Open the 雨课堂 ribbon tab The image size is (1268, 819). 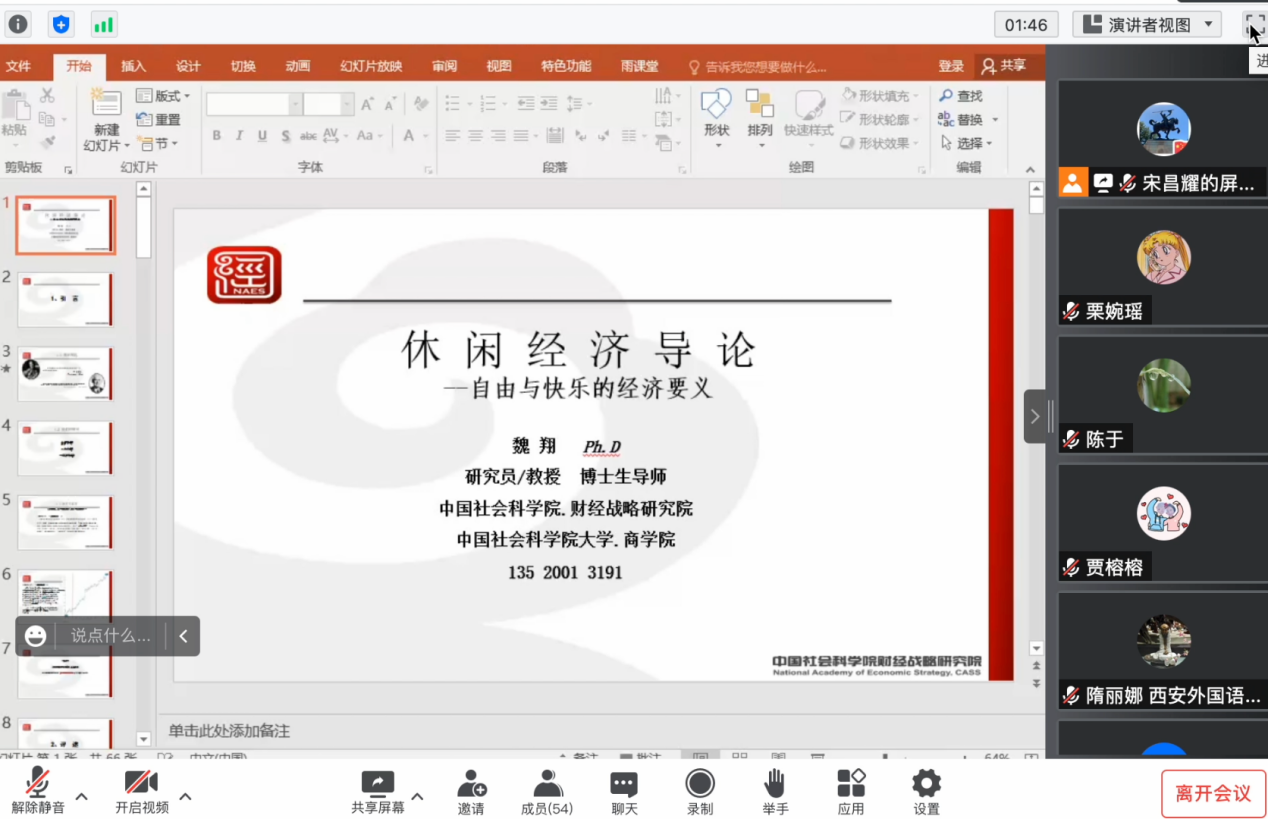coord(634,66)
